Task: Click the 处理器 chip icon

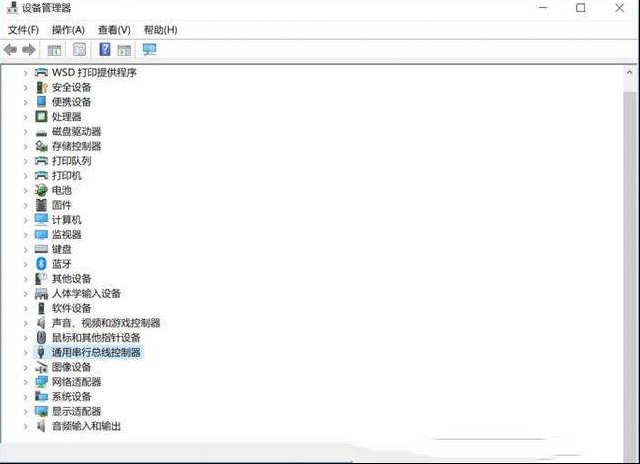Action: [41, 117]
